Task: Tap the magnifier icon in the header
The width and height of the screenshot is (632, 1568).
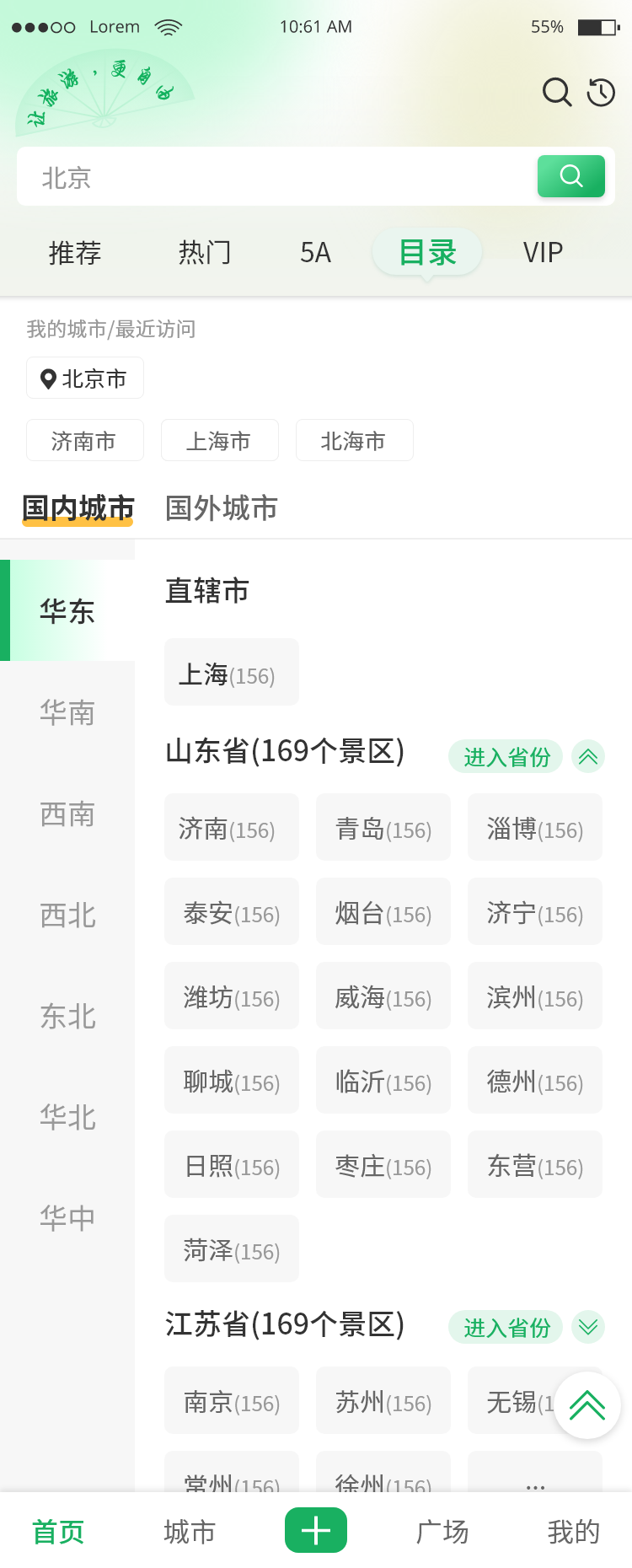Action: (x=556, y=92)
